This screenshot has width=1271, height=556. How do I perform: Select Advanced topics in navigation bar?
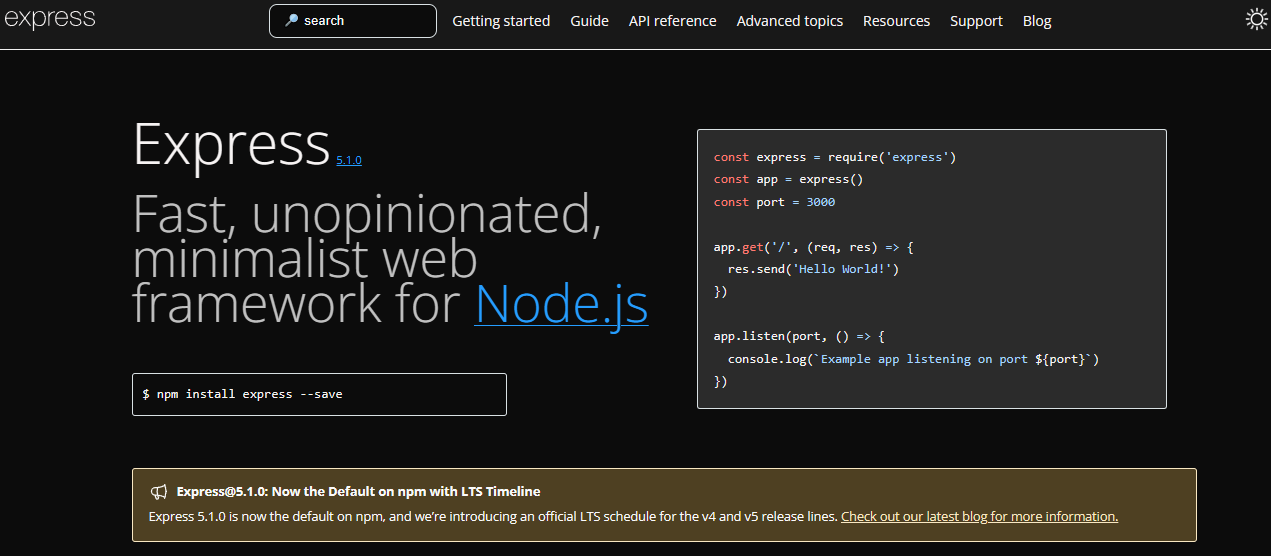pos(789,21)
